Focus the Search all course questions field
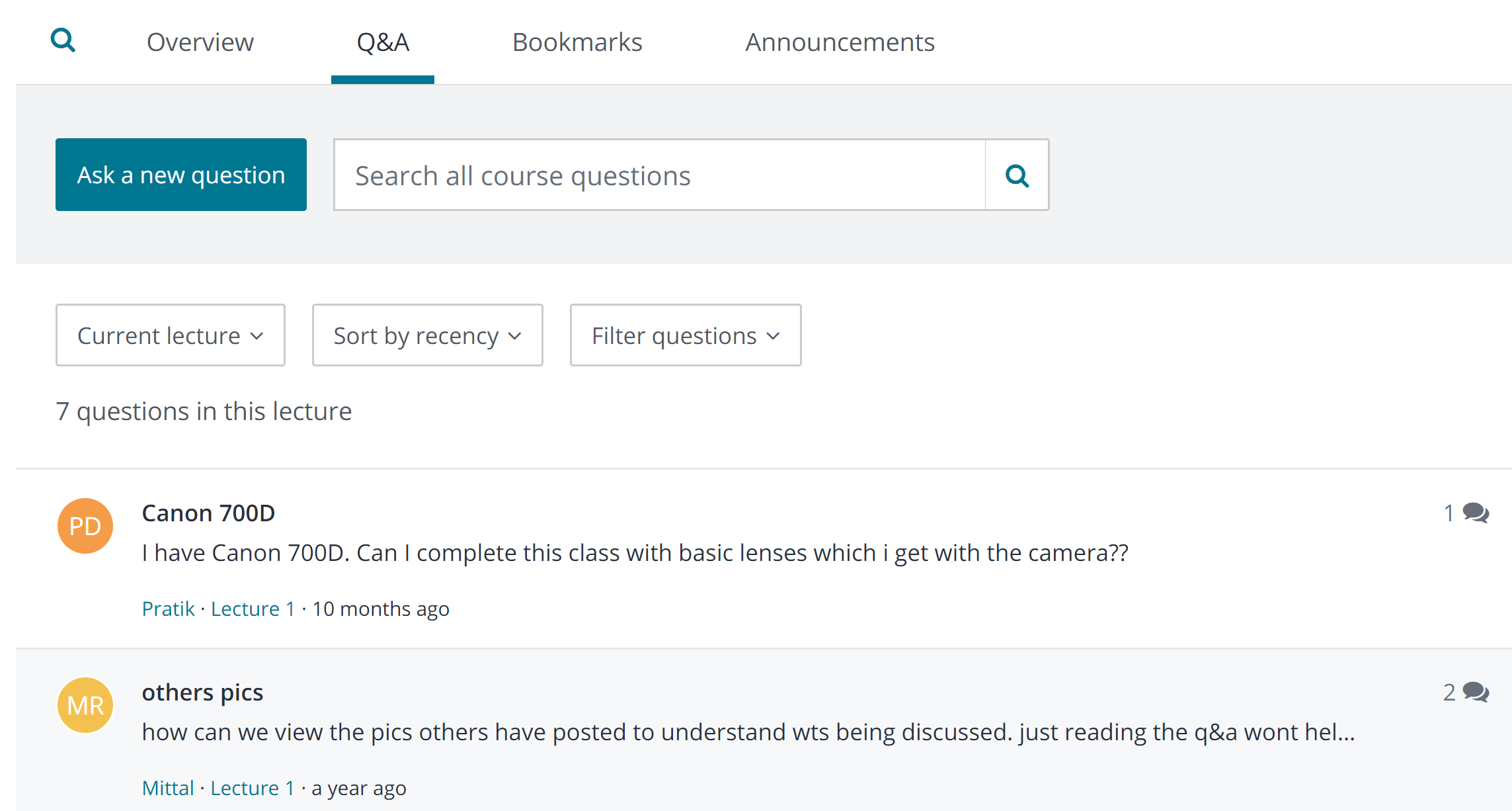Image resolution: width=1512 pixels, height=811 pixels. click(x=660, y=175)
